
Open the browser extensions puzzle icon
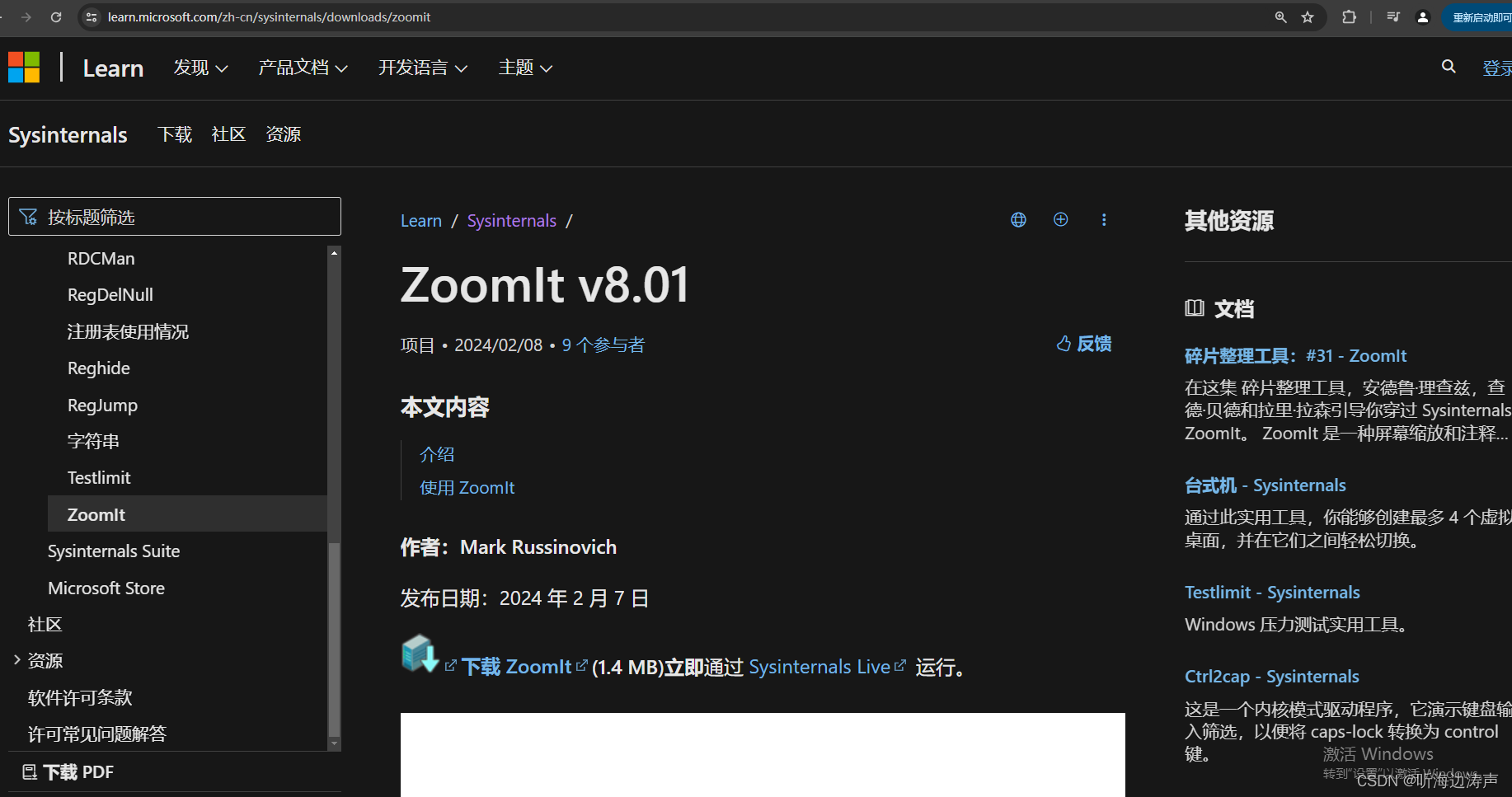click(x=1349, y=16)
